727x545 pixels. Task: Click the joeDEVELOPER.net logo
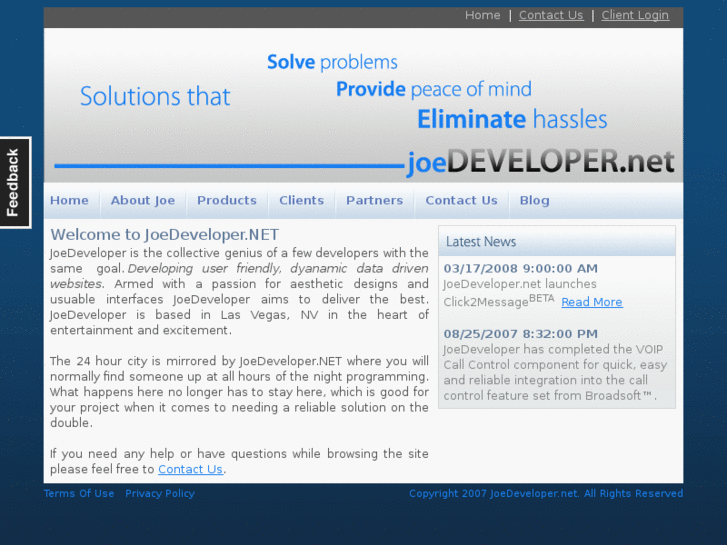click(x=540, y=162)
